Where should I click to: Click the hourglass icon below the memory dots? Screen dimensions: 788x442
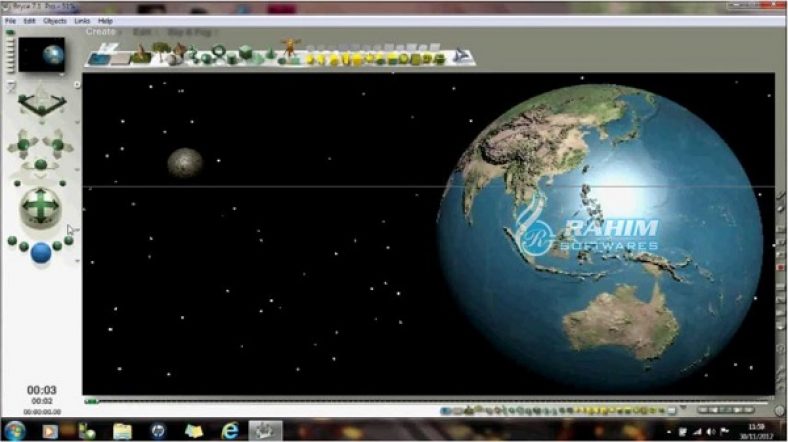pos(11,87)
